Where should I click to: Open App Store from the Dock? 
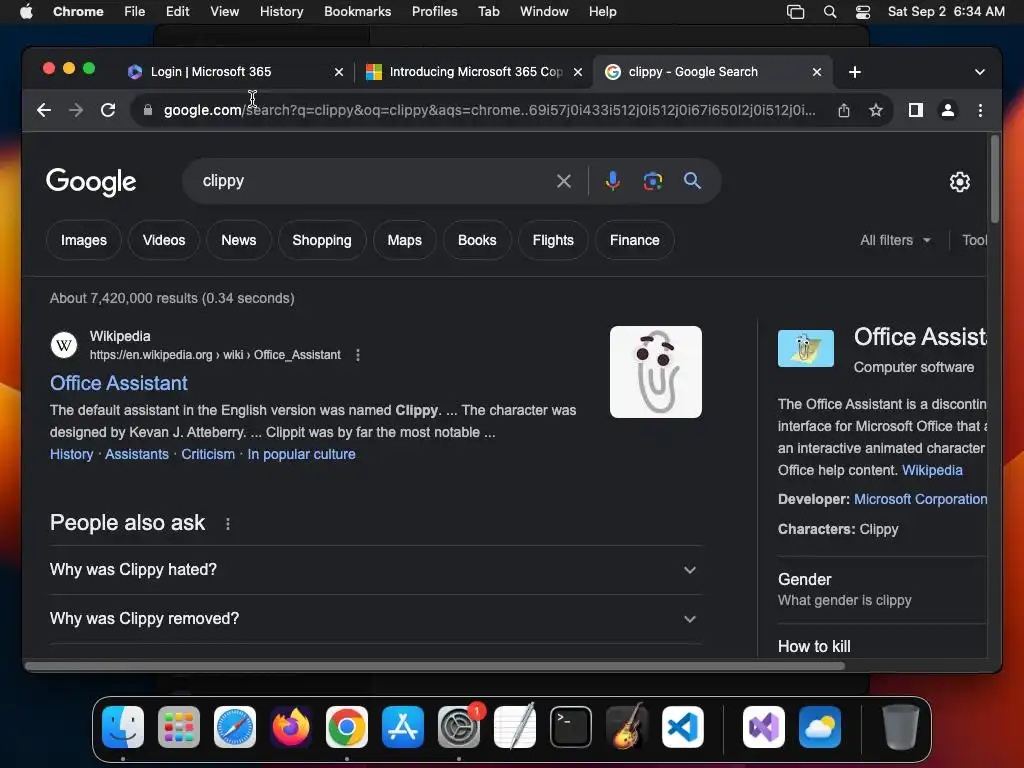403,727
